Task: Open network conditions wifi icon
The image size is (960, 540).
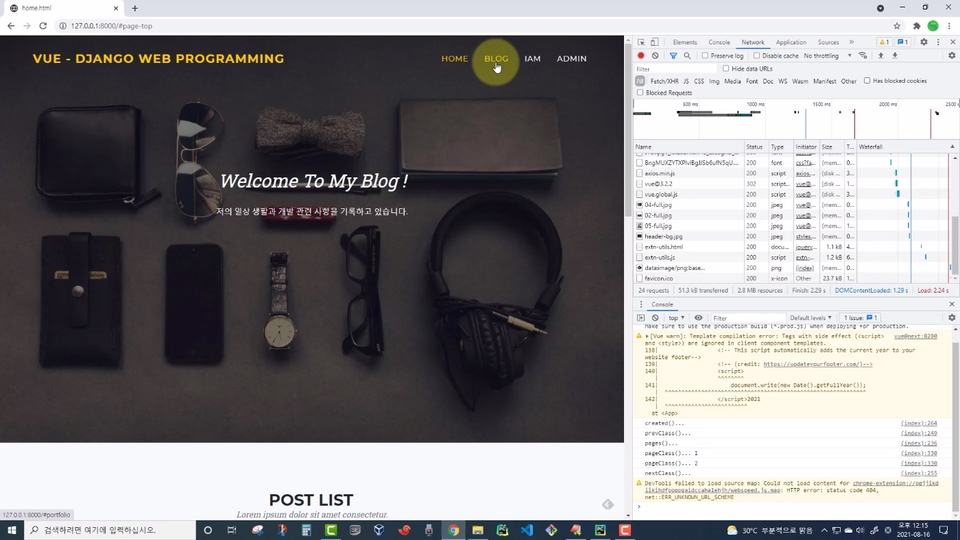Action: (863, 56)
